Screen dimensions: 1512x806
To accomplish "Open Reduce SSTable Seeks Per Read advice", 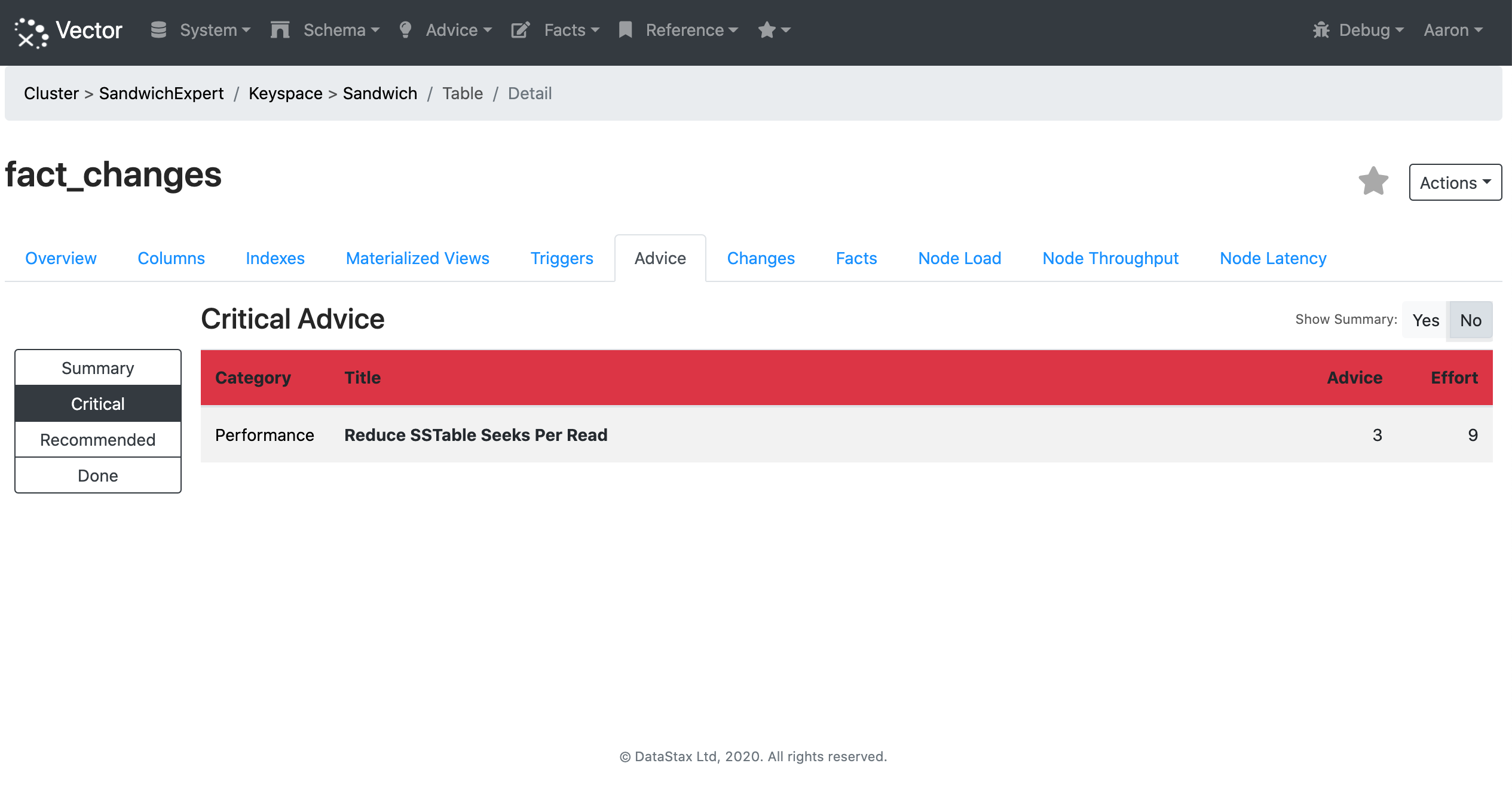I will [x=476, y=435].
